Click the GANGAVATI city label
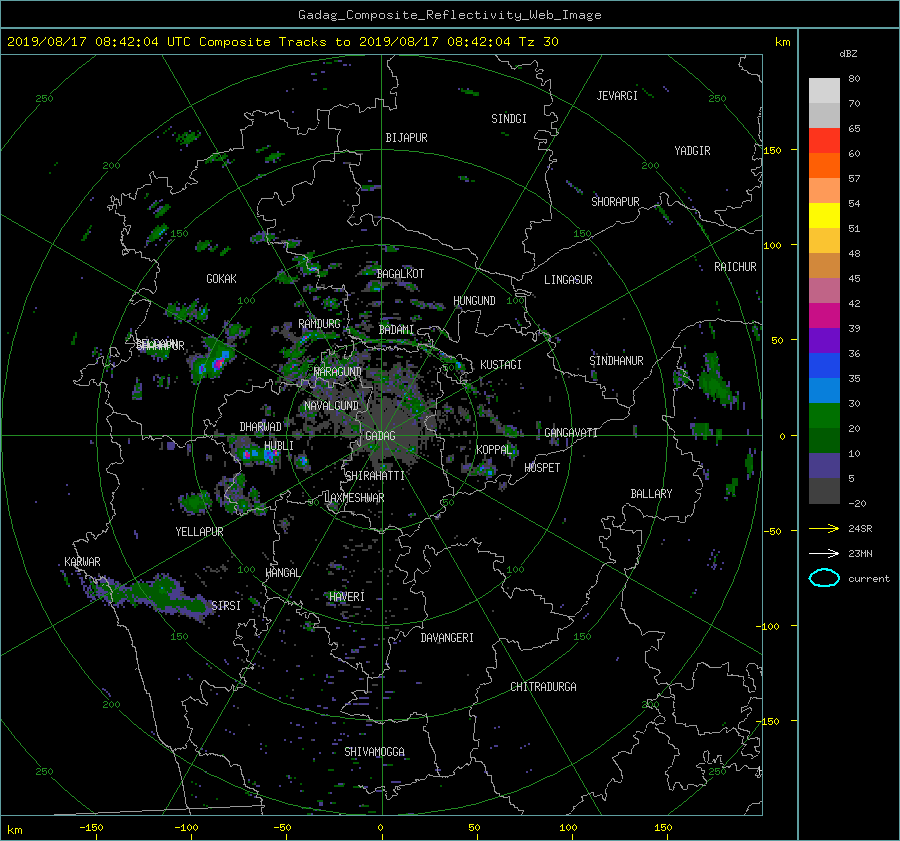This screenshot has width=900, height=841. pyautogui.click(x=571, y=432)
